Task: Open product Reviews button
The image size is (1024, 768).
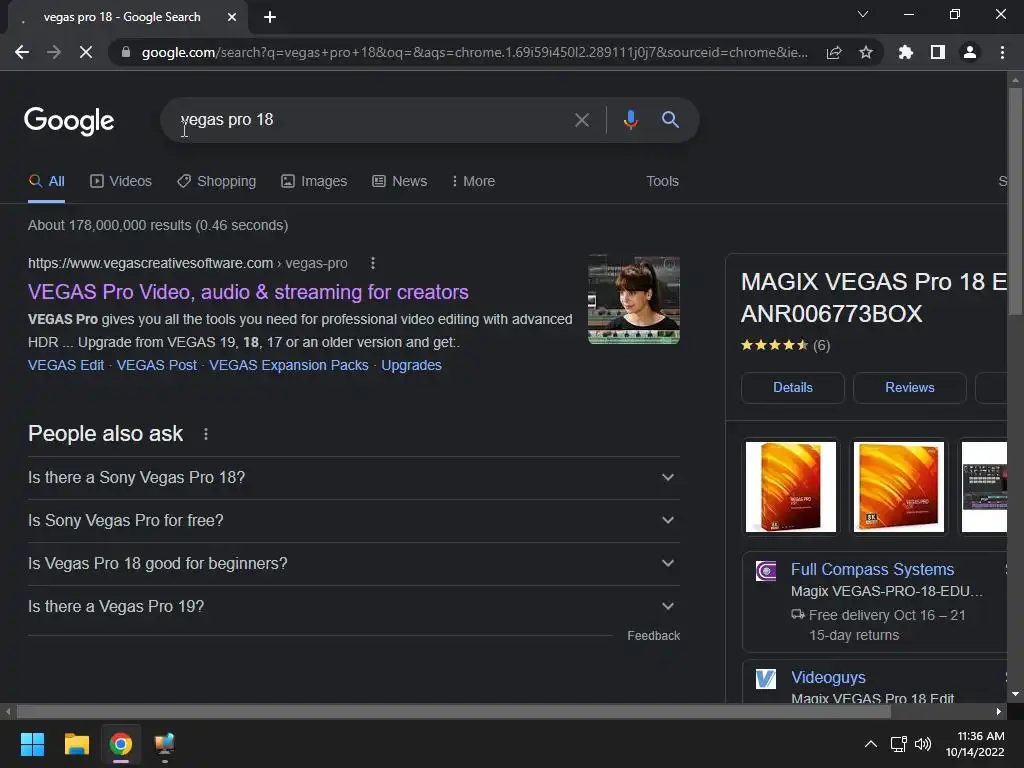Action: point(910,387)
